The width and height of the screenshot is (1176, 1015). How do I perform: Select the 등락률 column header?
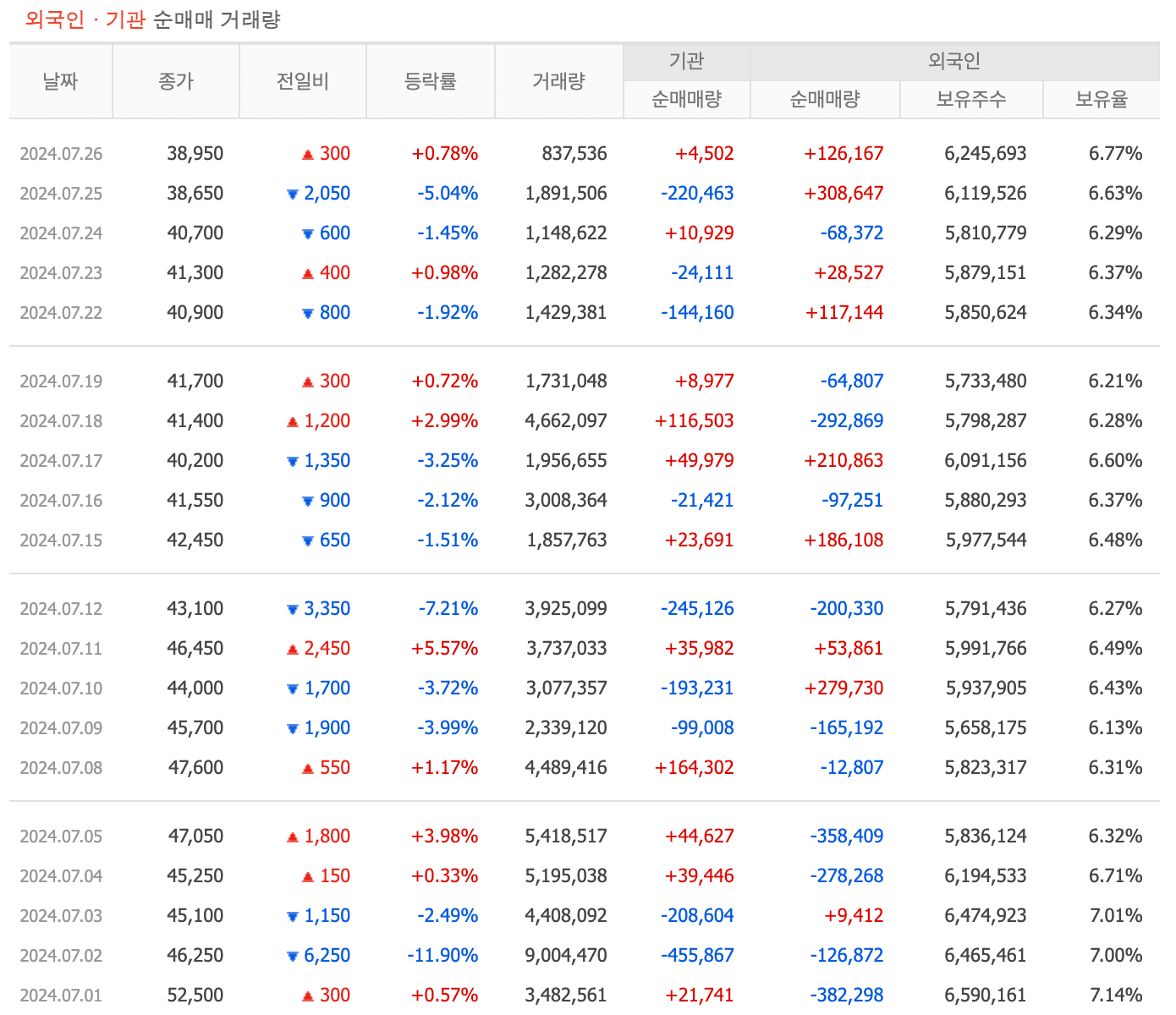(430, 80)
